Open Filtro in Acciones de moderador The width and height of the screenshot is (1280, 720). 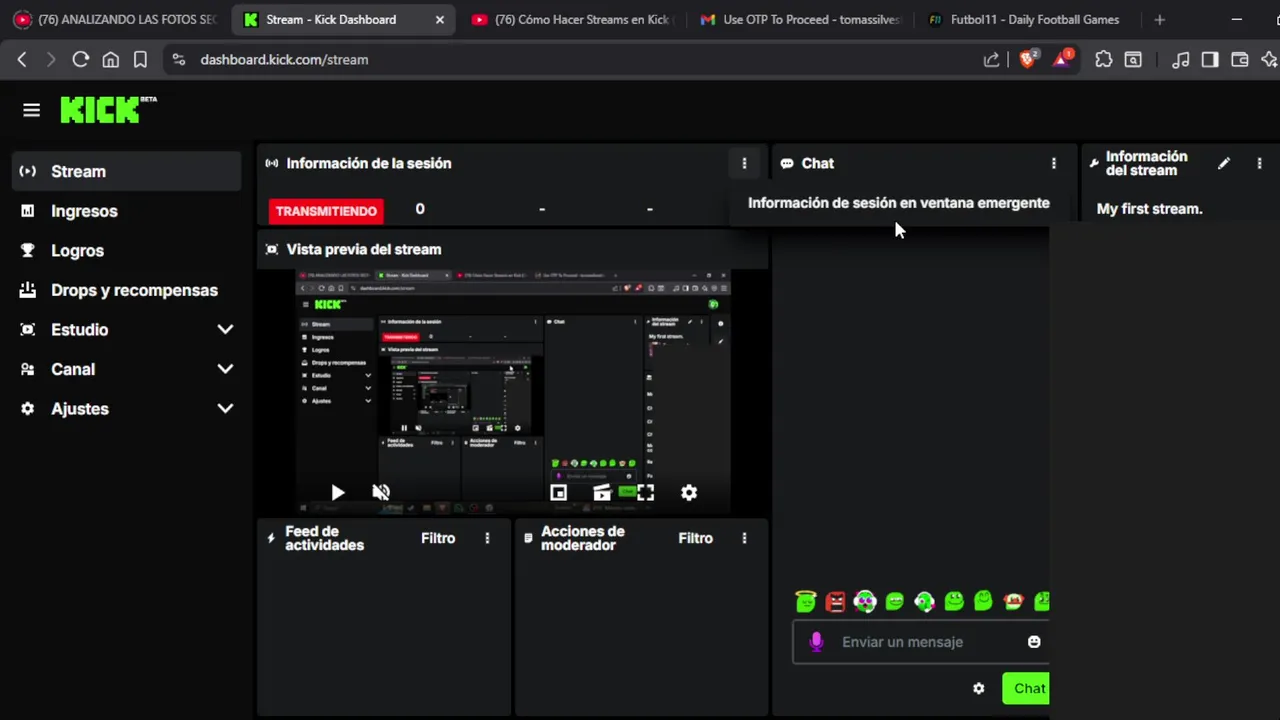click(695, 538)
